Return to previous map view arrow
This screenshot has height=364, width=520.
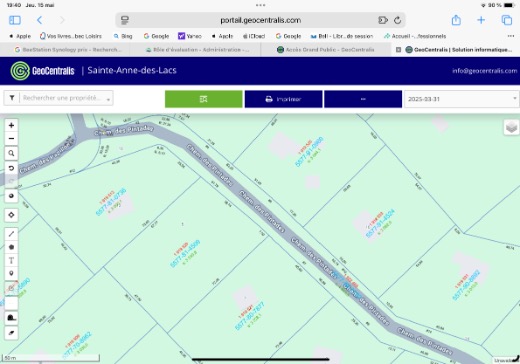tap(11, 168)
